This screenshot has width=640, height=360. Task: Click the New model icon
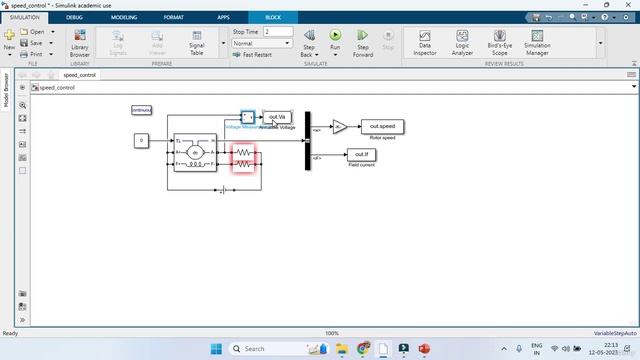(9, 36)
